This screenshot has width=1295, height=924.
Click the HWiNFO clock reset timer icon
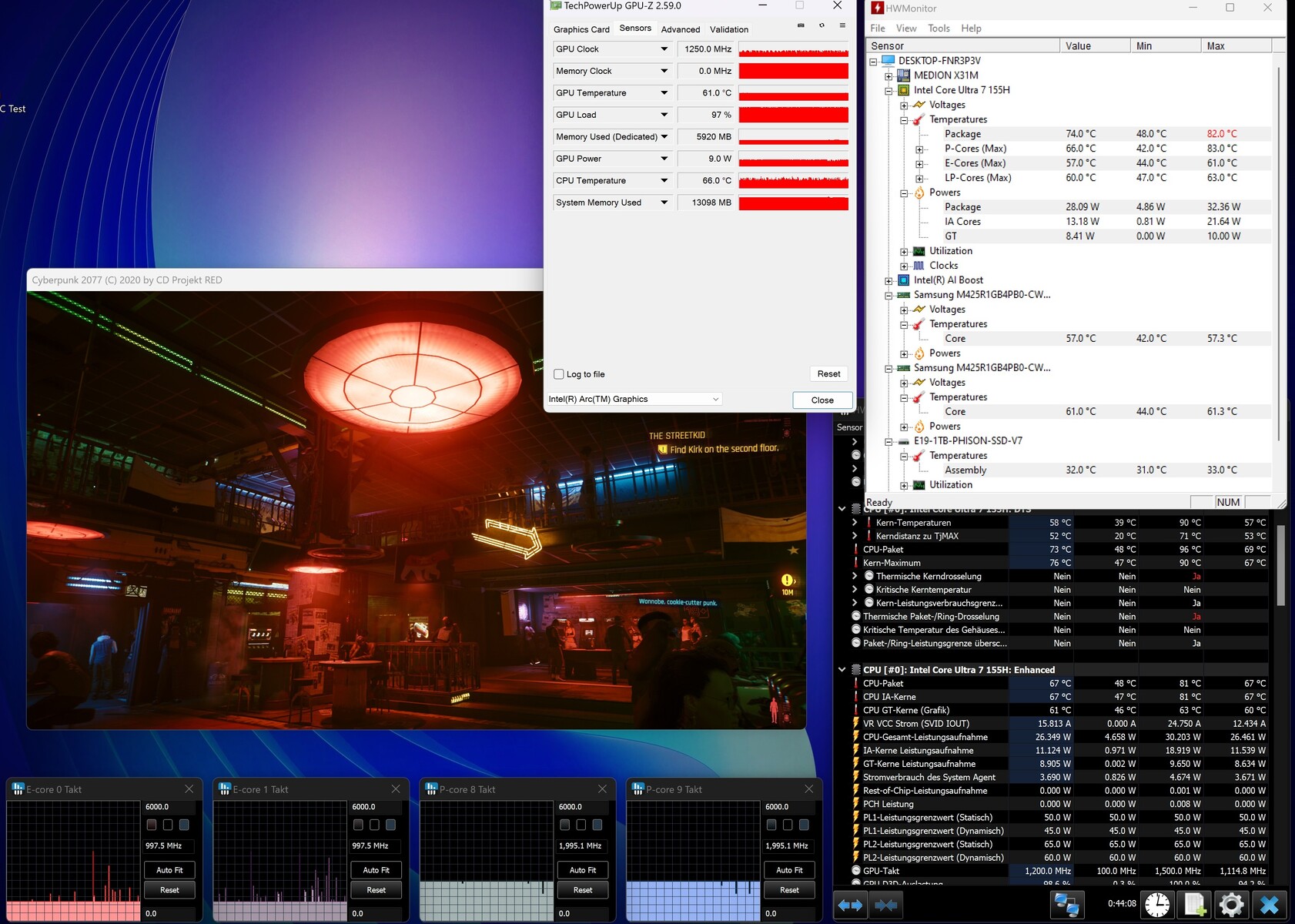pos(1156,905)
